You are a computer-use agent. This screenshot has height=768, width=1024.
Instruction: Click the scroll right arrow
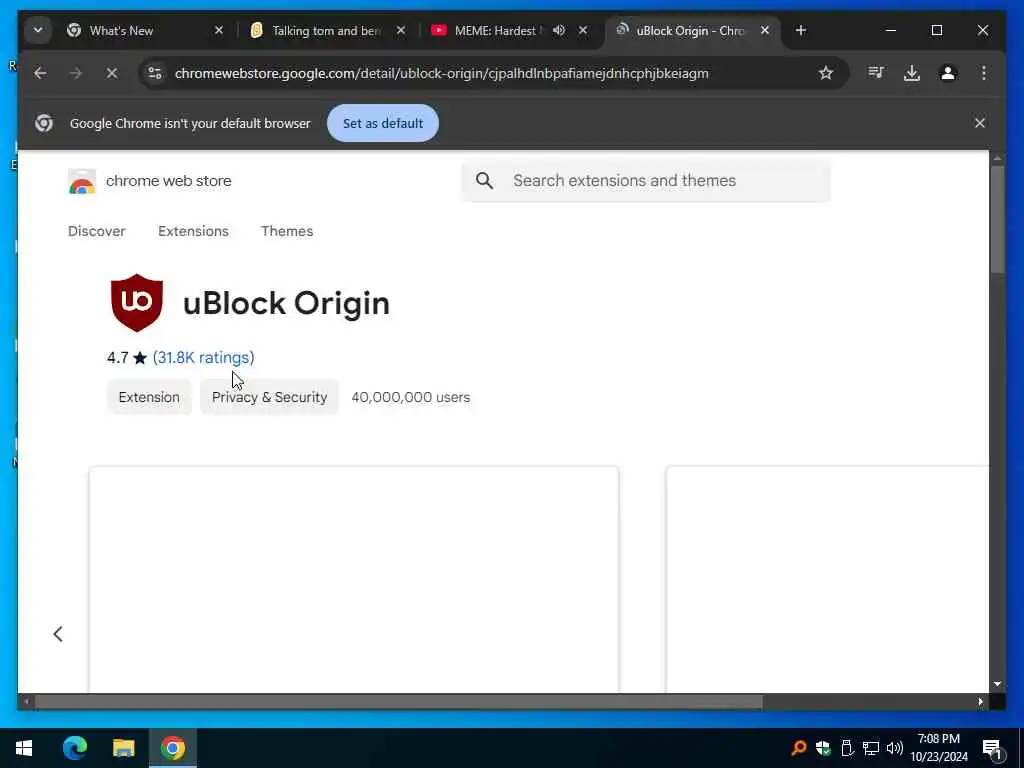click(980, 701)
